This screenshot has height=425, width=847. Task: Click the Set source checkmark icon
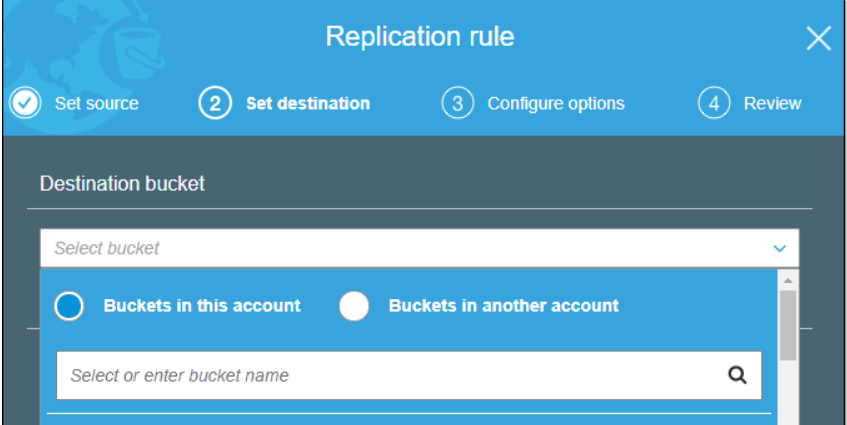coord(26,103)
